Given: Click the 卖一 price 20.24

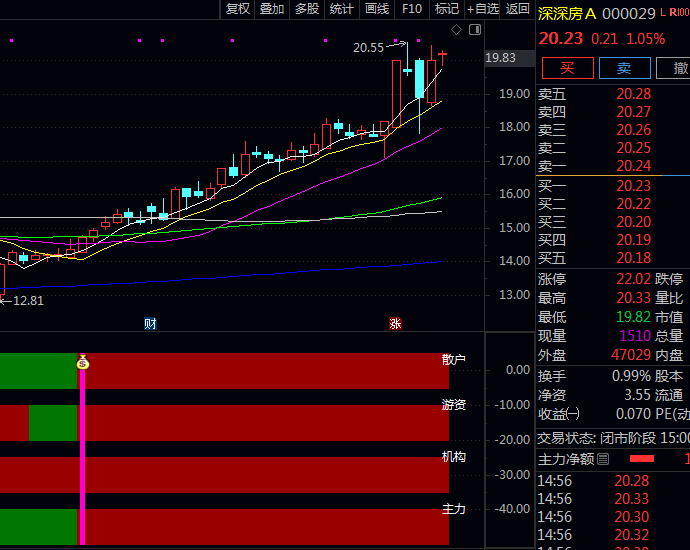Looking at the screenshot, I should 633,166.
